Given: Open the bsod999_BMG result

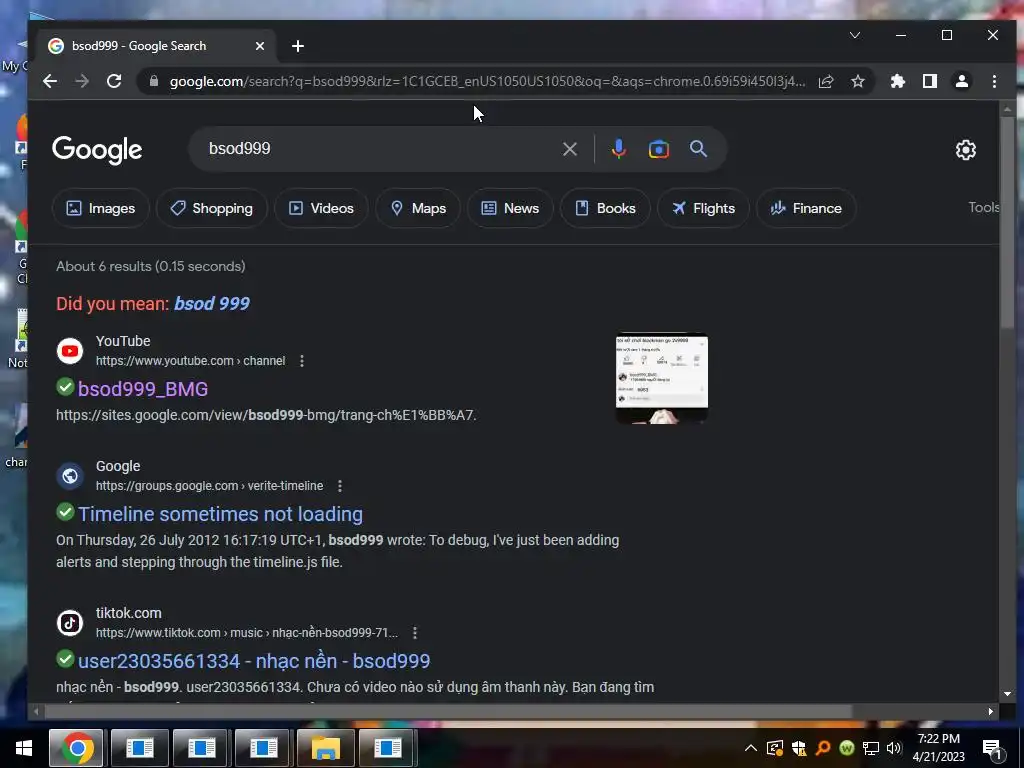Looking at the screenshot, I should pyautogui.click(x=143, y=389).
